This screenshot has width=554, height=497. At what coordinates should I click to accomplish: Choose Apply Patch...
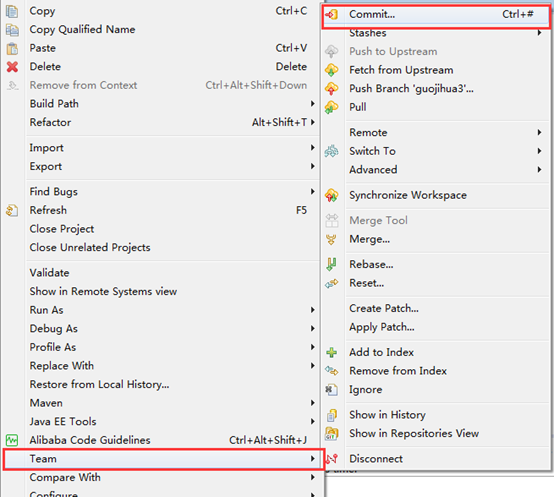point(382,327)
